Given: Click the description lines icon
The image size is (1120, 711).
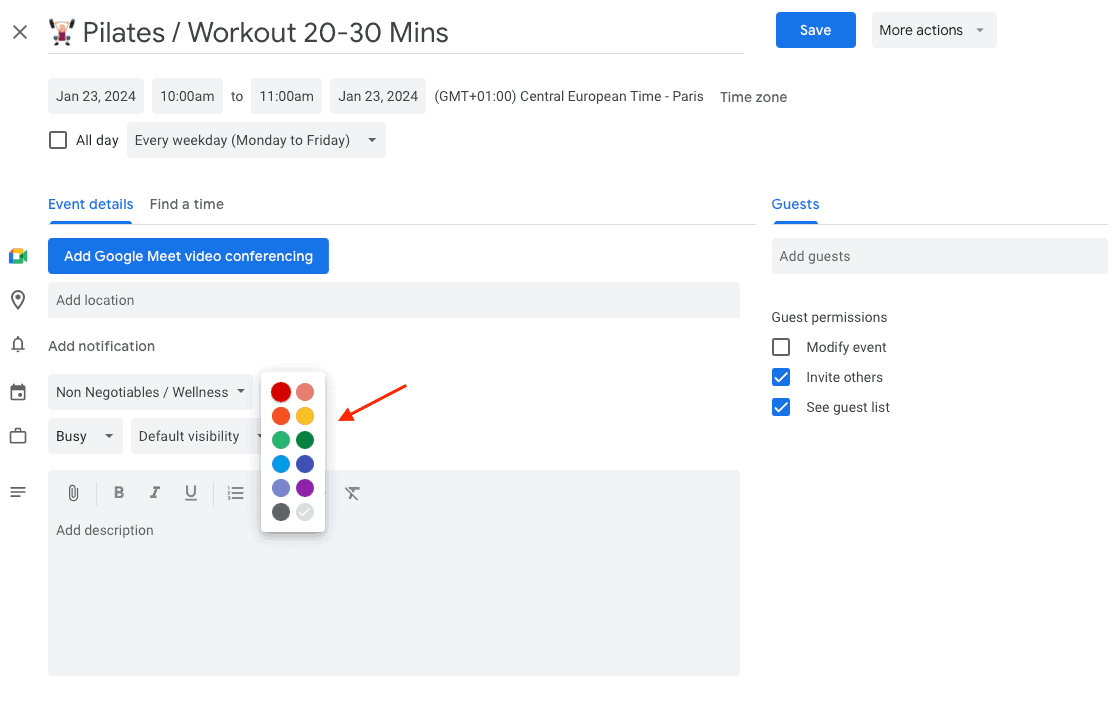Looking at the screenshot, I should [18, 492].
